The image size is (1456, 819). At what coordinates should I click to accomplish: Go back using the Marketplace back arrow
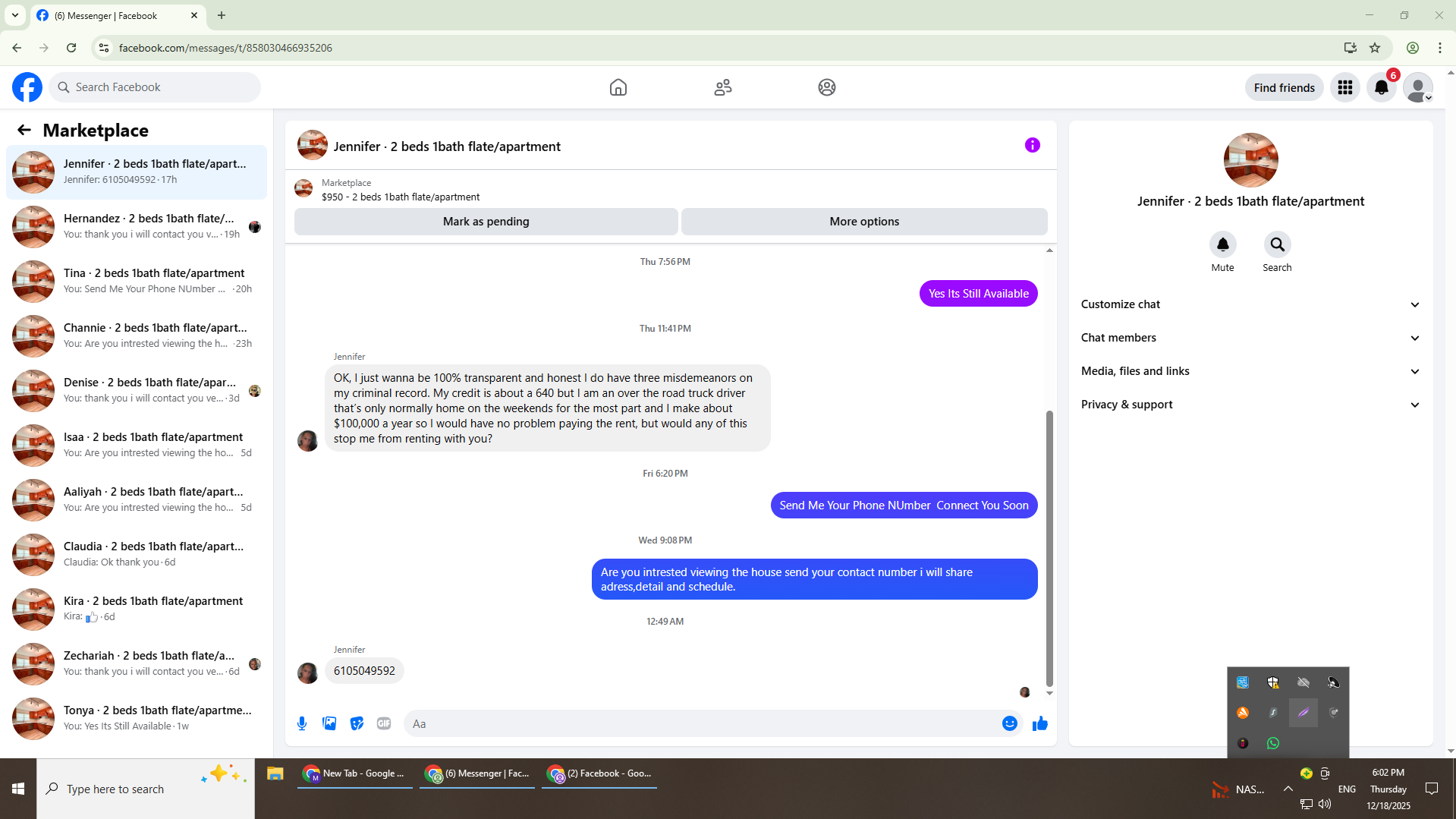pyautogui.click(x=24, y=131)
